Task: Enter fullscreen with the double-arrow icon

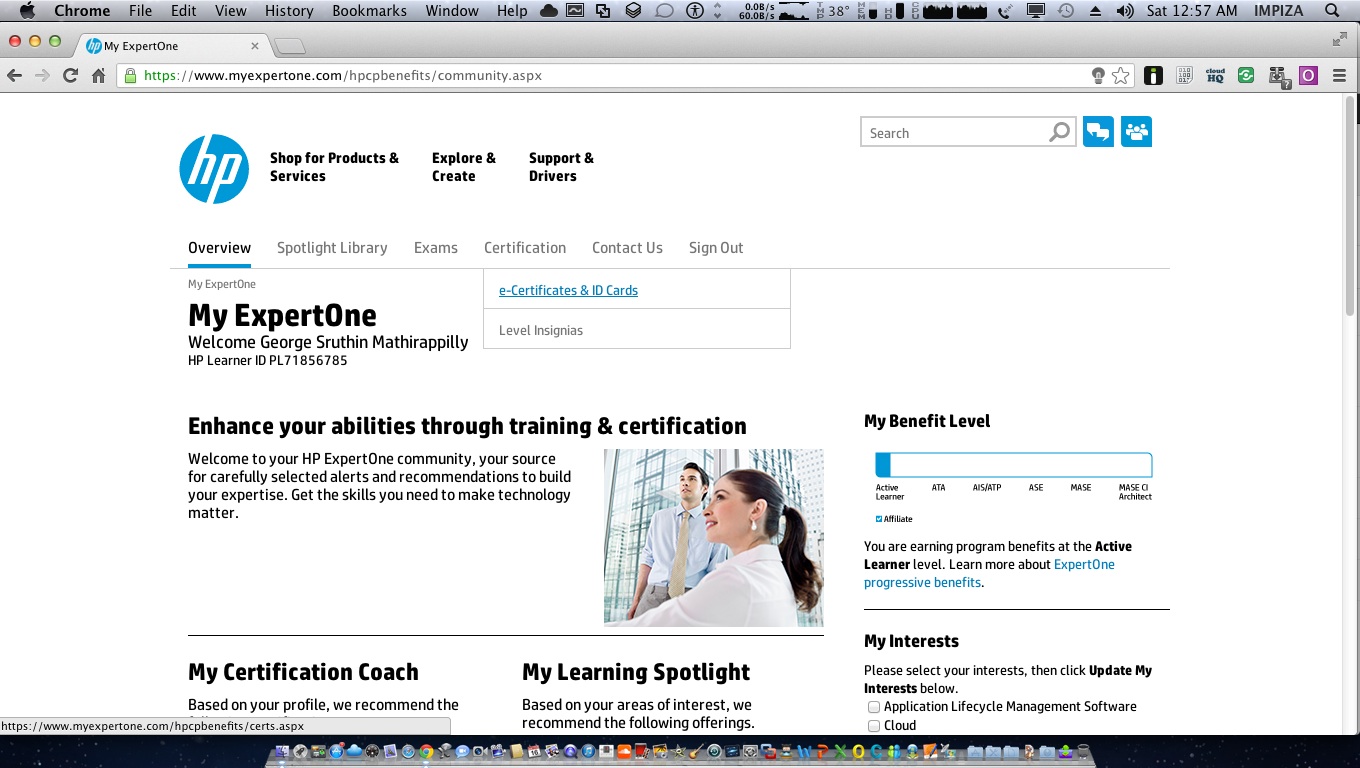Action: tap(1340, 39)
